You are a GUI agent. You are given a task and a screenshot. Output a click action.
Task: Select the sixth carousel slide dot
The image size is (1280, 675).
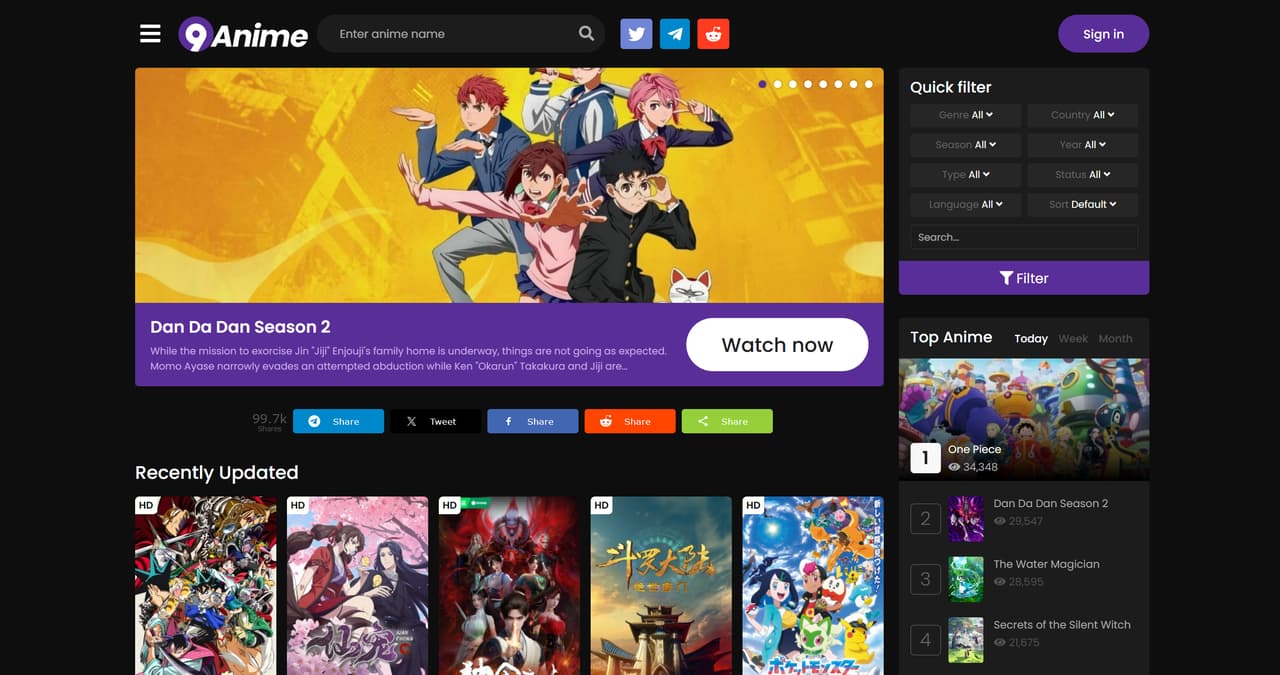838,84
